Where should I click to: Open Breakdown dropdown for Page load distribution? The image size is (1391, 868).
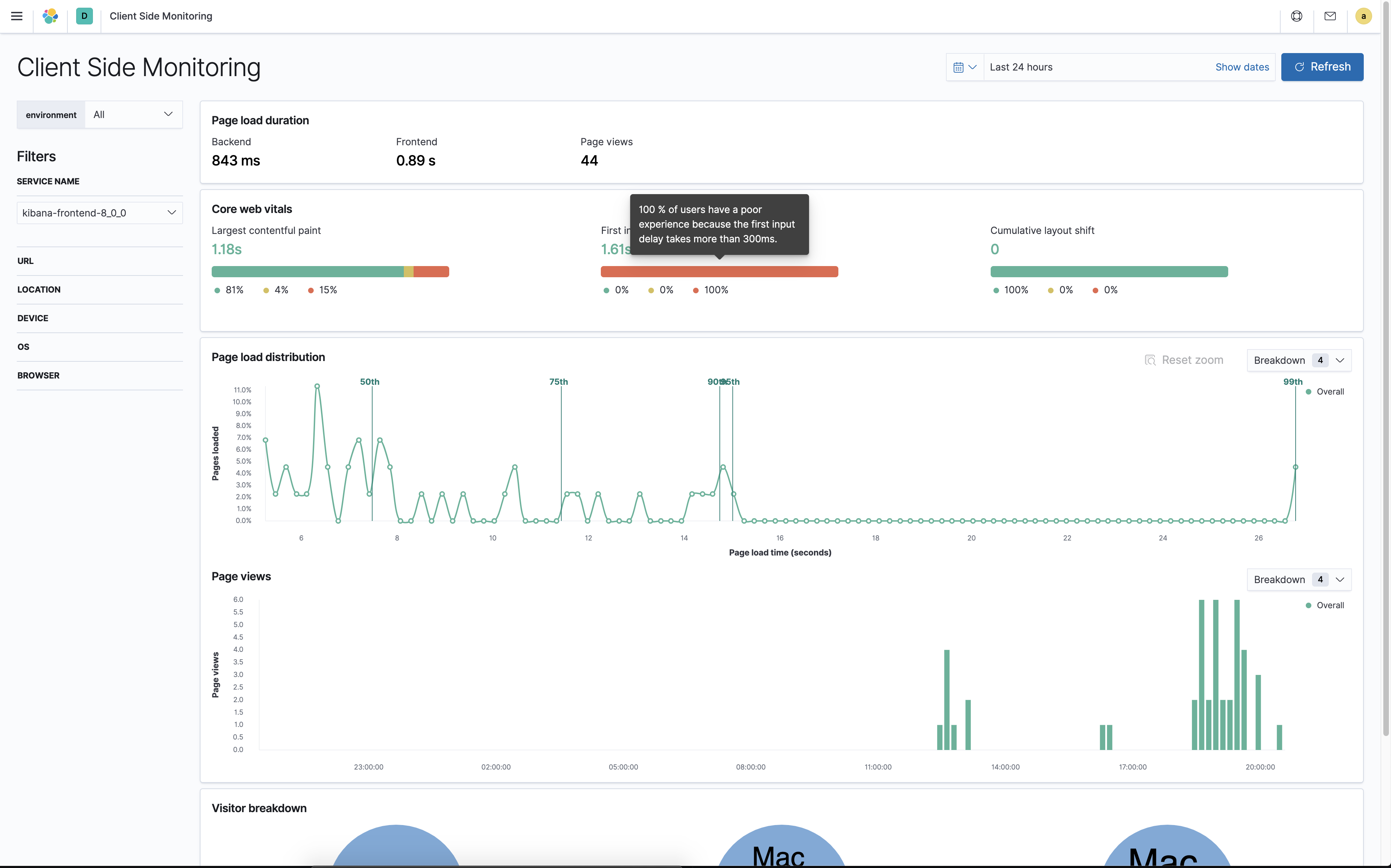pyautogui.click(x=1298, y=360)
